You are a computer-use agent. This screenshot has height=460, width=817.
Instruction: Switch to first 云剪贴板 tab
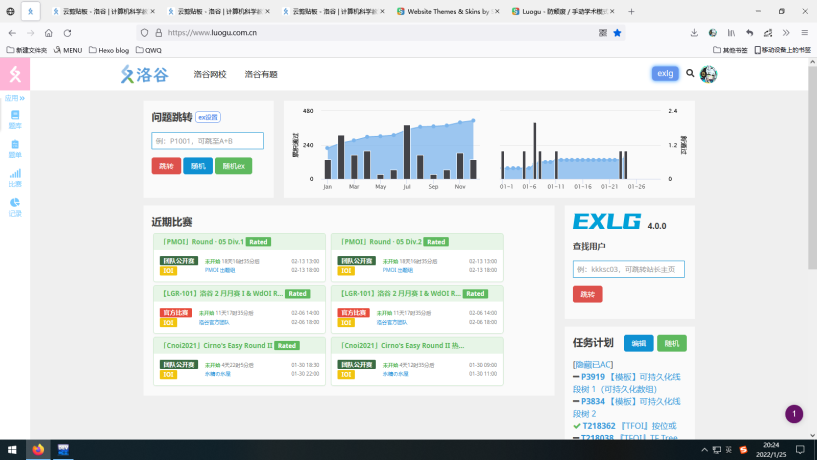pos(104,11)
